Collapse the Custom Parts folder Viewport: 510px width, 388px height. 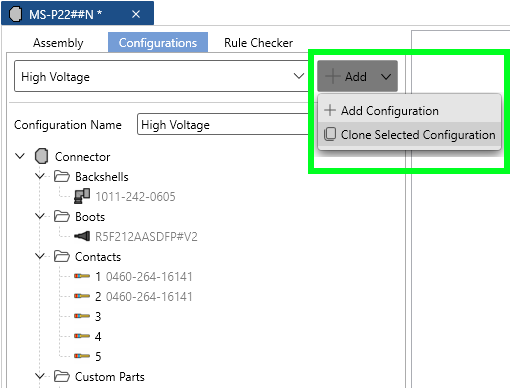[40, 376]
